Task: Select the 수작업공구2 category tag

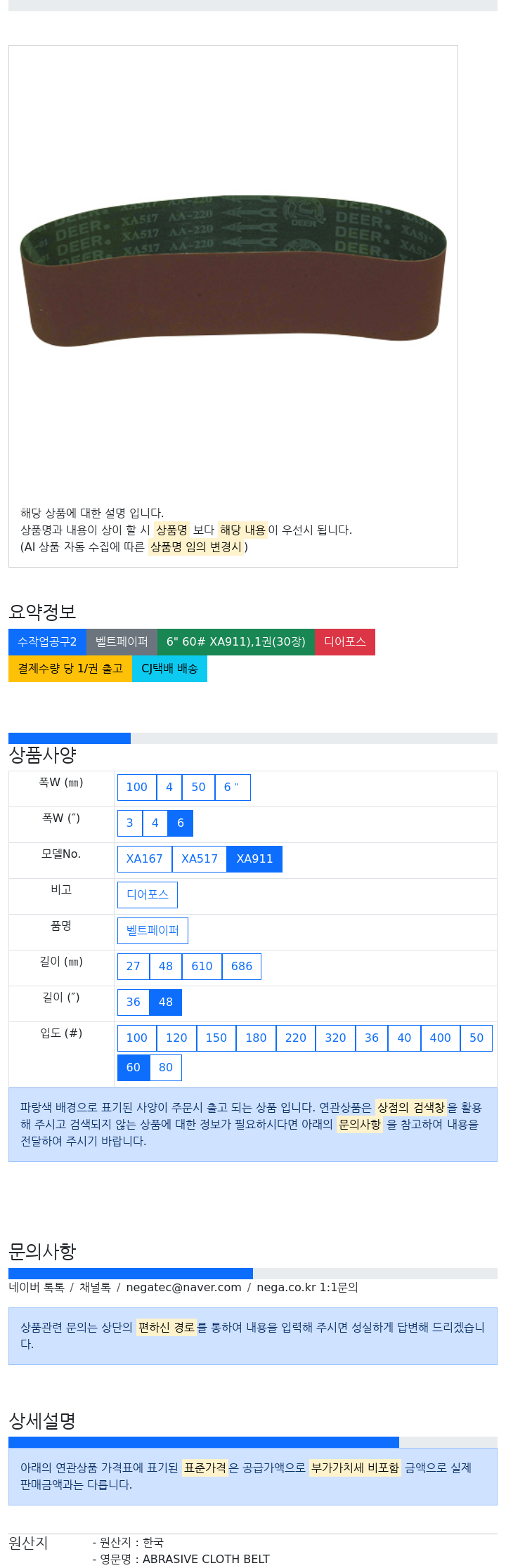Action: click(47, 642)
